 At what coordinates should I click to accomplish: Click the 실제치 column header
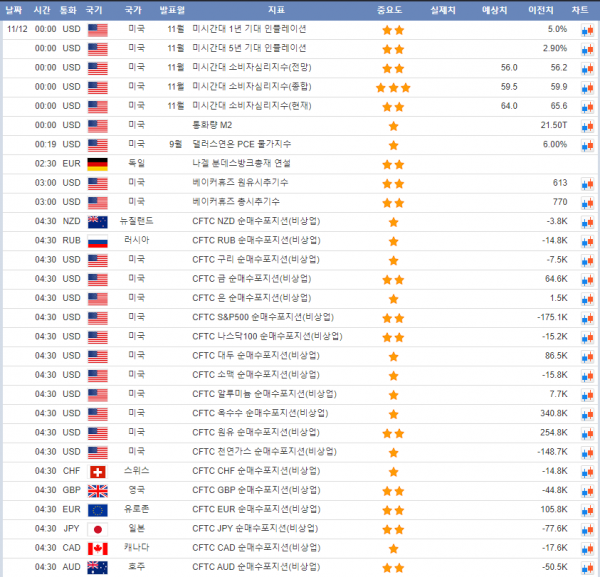(443, 10)
